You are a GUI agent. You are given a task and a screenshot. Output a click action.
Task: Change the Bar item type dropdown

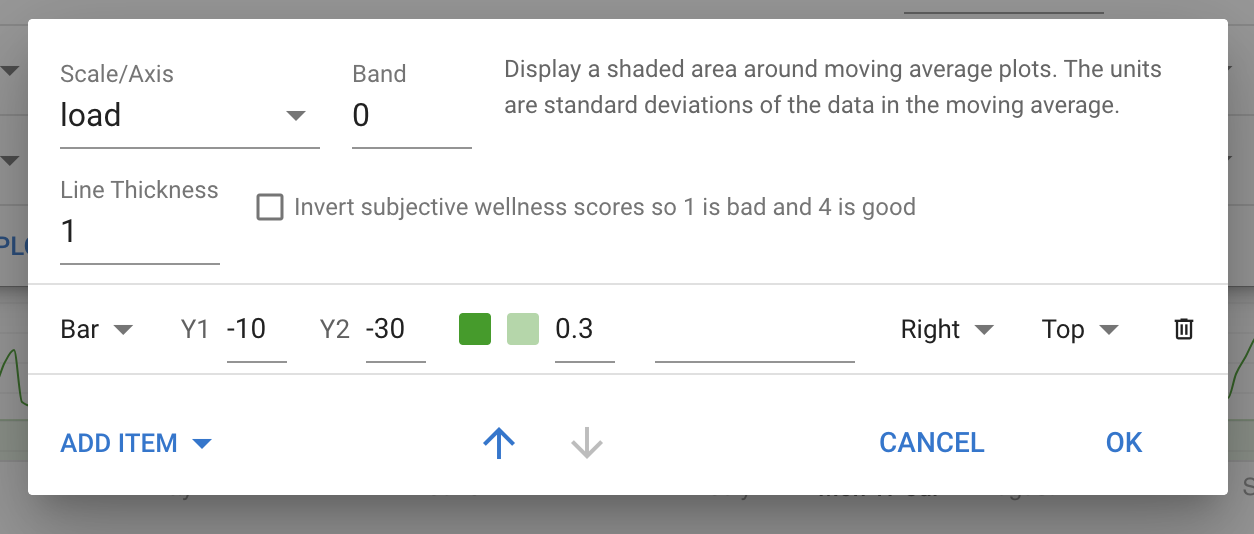coord(97,329)
